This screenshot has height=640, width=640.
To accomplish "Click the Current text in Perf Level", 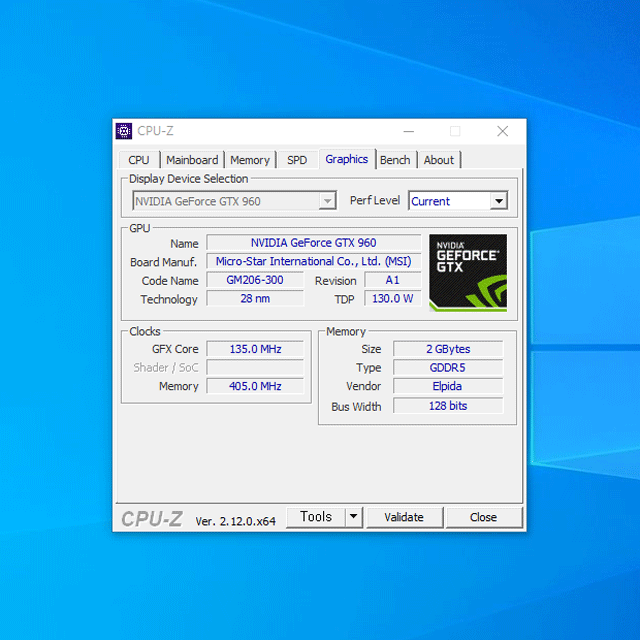I will pyautogui.click(x=430, y=201).
